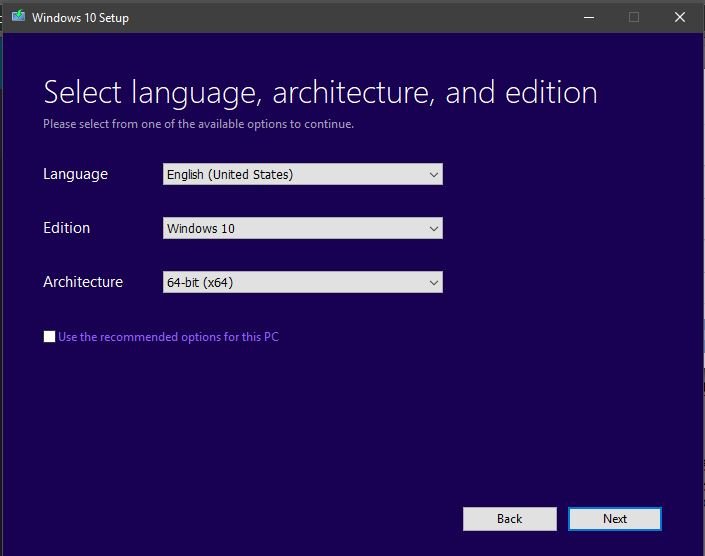Click the Back button
Image resolution: width=705 pixels, height=556 pixels.
click(x=509, y=519)
